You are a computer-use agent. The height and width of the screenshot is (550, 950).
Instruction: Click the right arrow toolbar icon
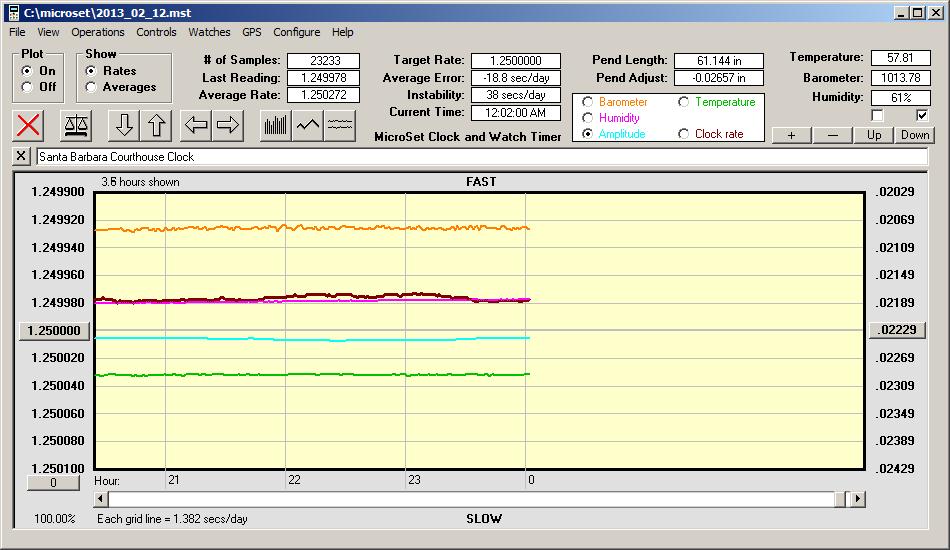pyautogui.click(x=228, y=125)
